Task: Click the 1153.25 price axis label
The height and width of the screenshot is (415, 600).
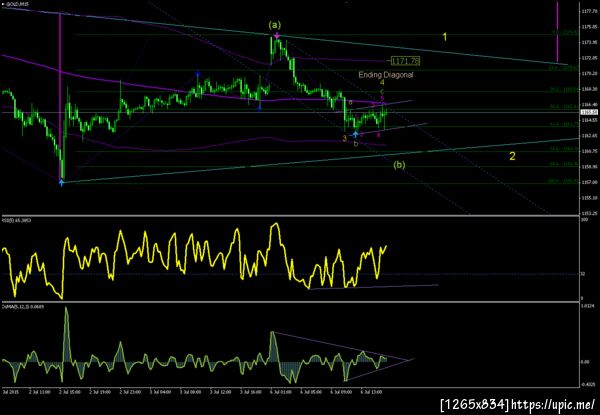Action: [588, 213]
